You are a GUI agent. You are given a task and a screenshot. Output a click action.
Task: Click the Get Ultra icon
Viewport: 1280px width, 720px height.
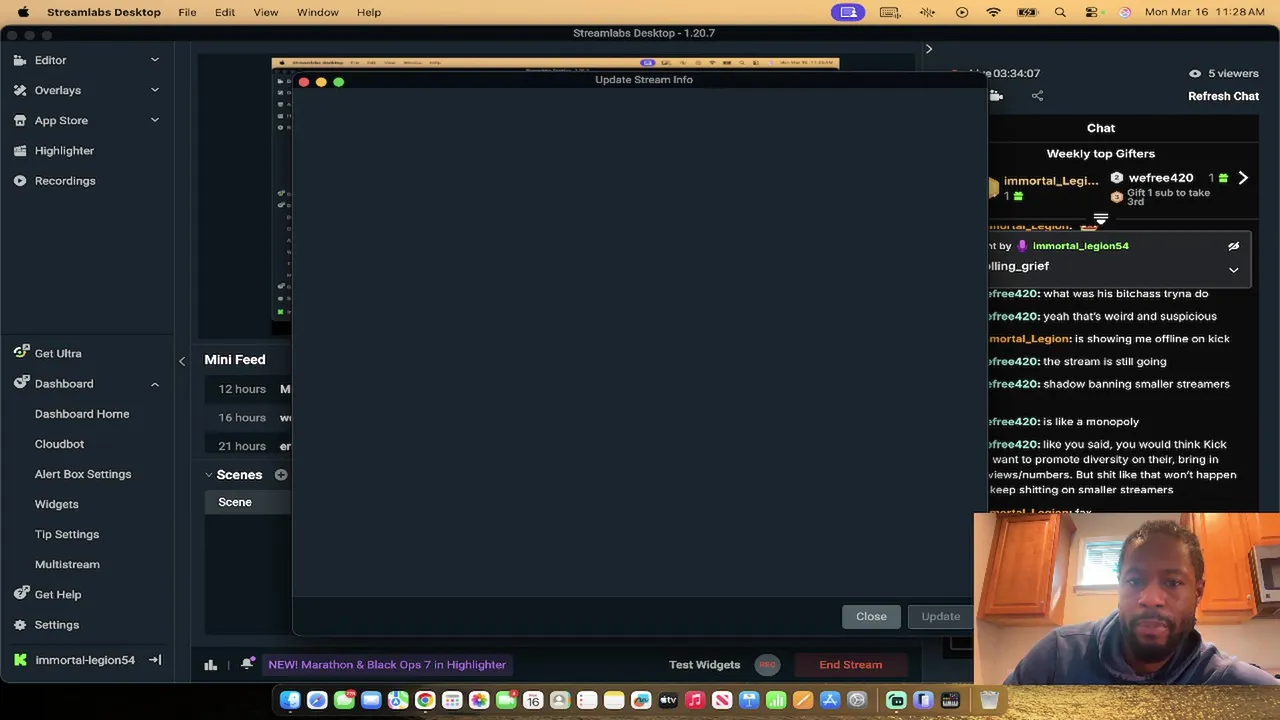(x=20, y=353)
